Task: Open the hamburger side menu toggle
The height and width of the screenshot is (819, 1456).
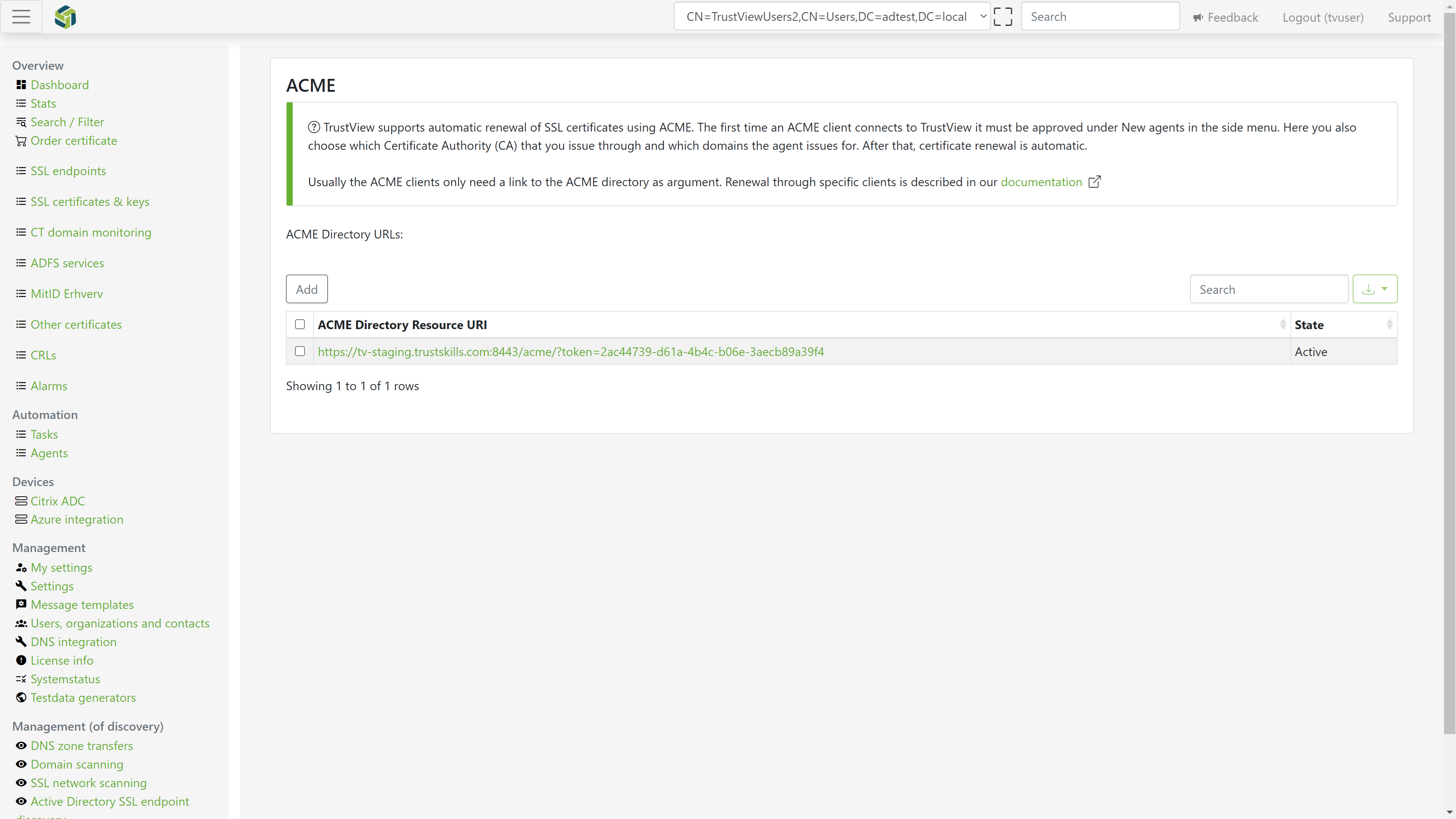Action: pyautogui.click(x=21, y=17)
